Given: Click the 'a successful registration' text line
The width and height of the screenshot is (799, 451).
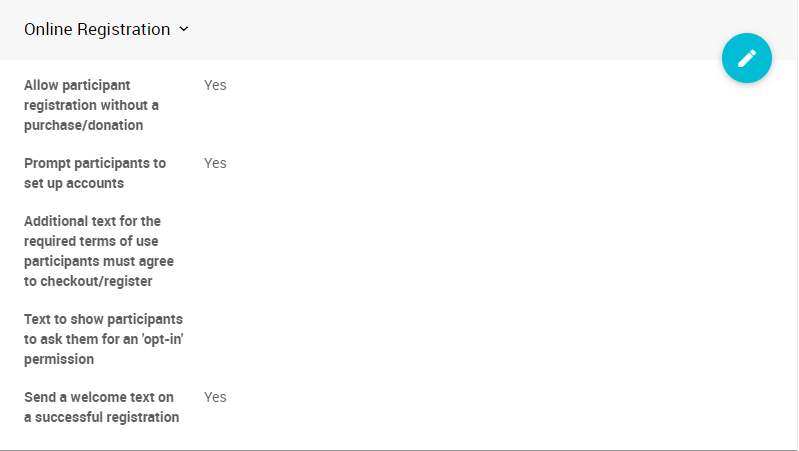Looking at the screenshot, I should pyautogui.click(x=101, y=417).
